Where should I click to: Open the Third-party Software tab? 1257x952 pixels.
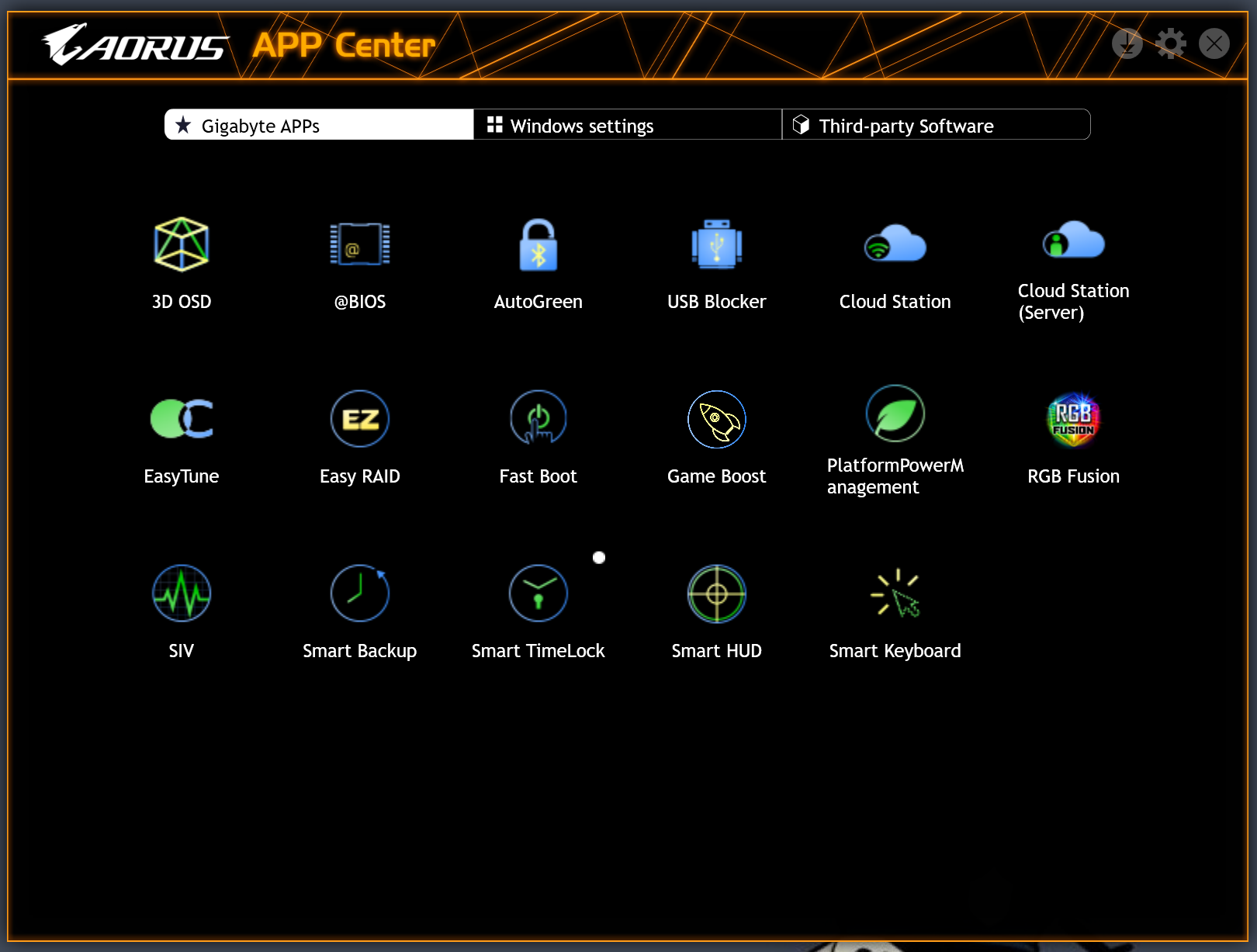(936, 125)
